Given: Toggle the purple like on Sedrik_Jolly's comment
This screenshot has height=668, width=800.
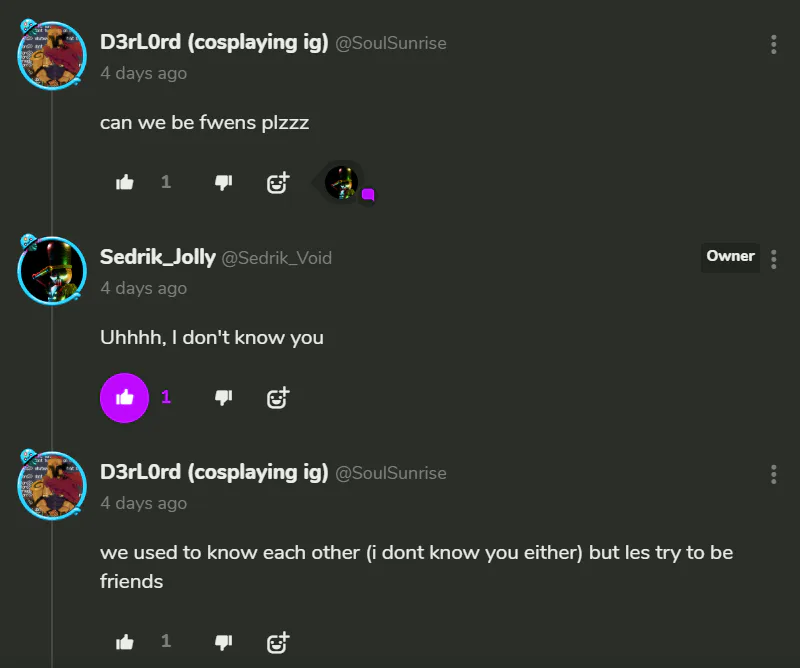Looking at the screenshot, I should [x=125, y=397].
